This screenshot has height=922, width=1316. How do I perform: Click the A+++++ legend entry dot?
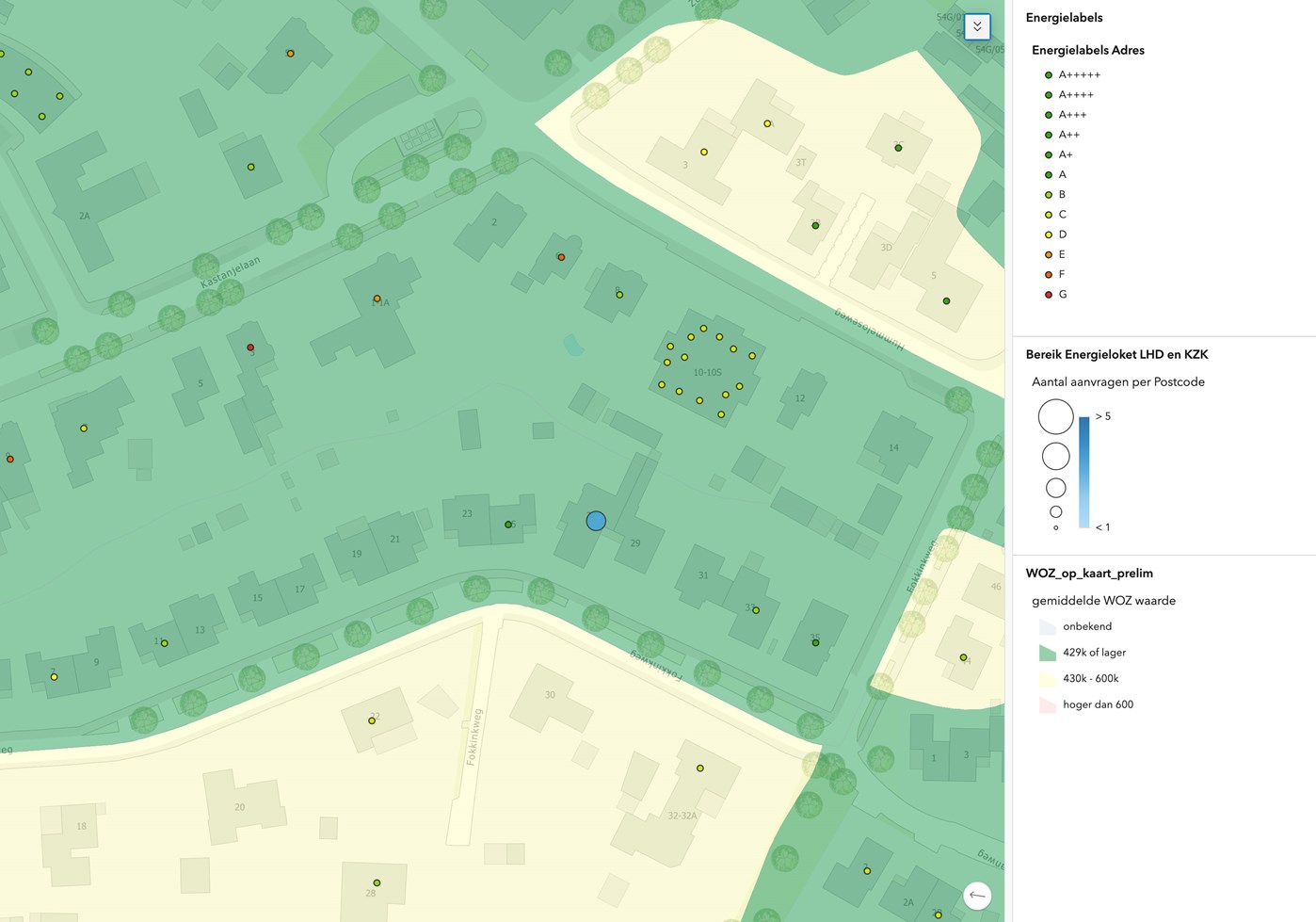pyautogui.click(x=1048, y=75)
